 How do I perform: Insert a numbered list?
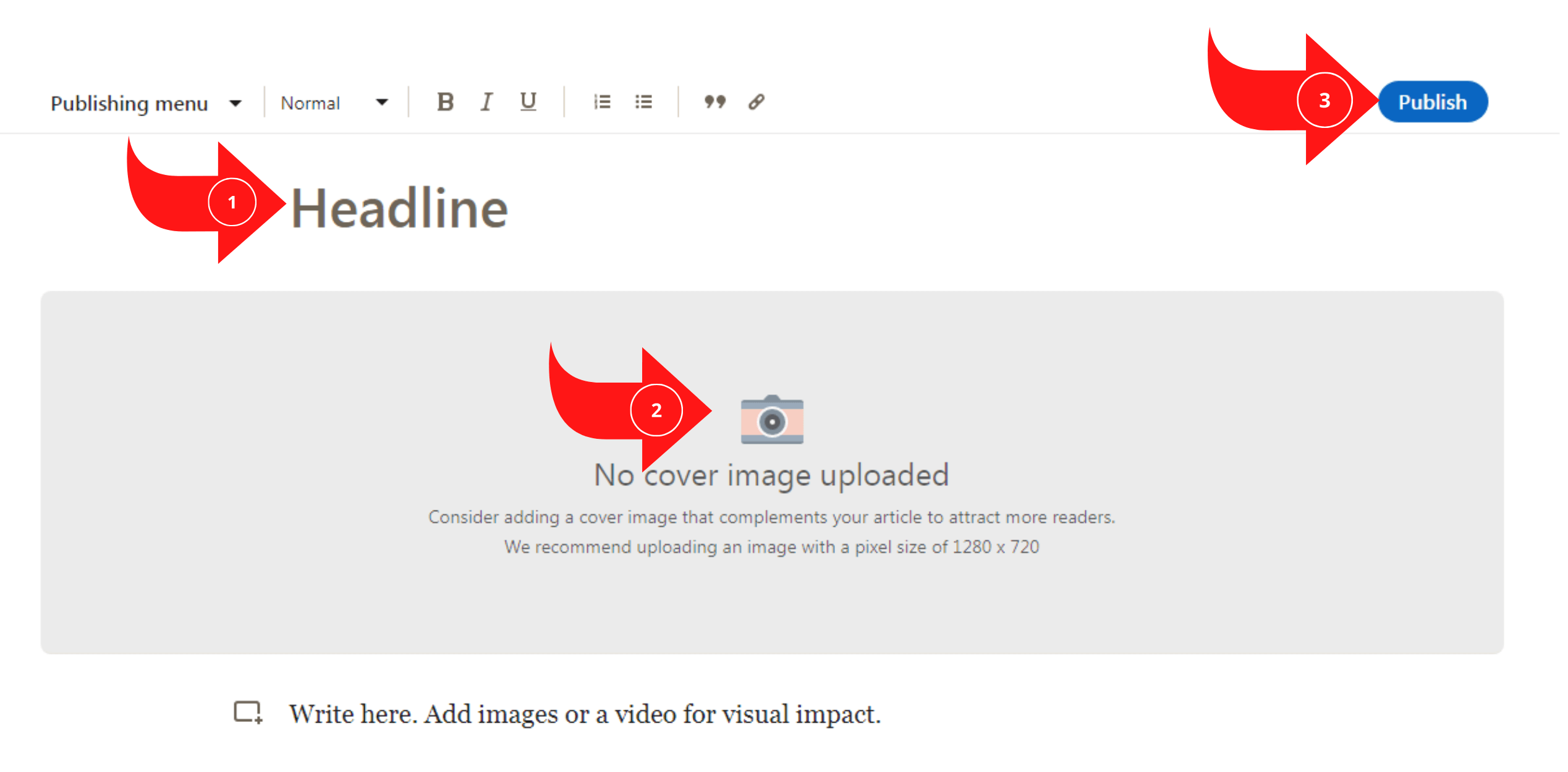tap(602, 102)
